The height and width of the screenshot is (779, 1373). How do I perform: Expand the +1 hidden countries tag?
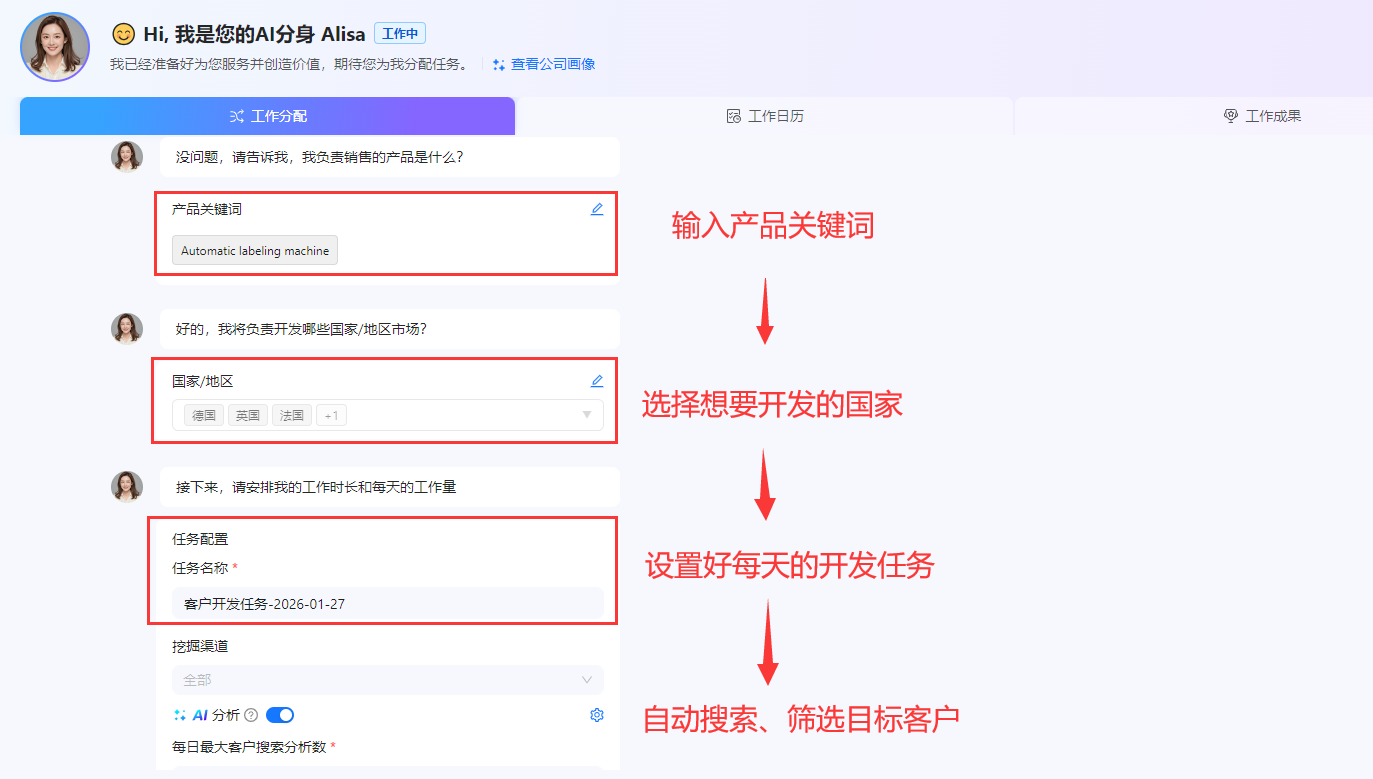tap(331, 415)
